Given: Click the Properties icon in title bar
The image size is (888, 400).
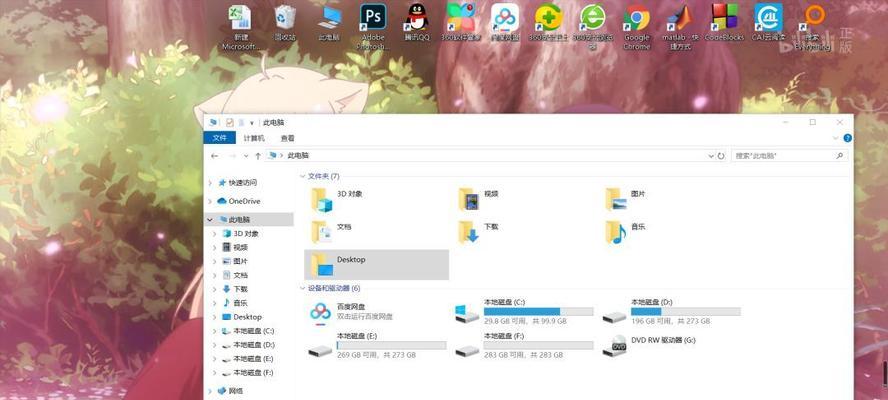Looking at the screenshot, I should [229, 122].
